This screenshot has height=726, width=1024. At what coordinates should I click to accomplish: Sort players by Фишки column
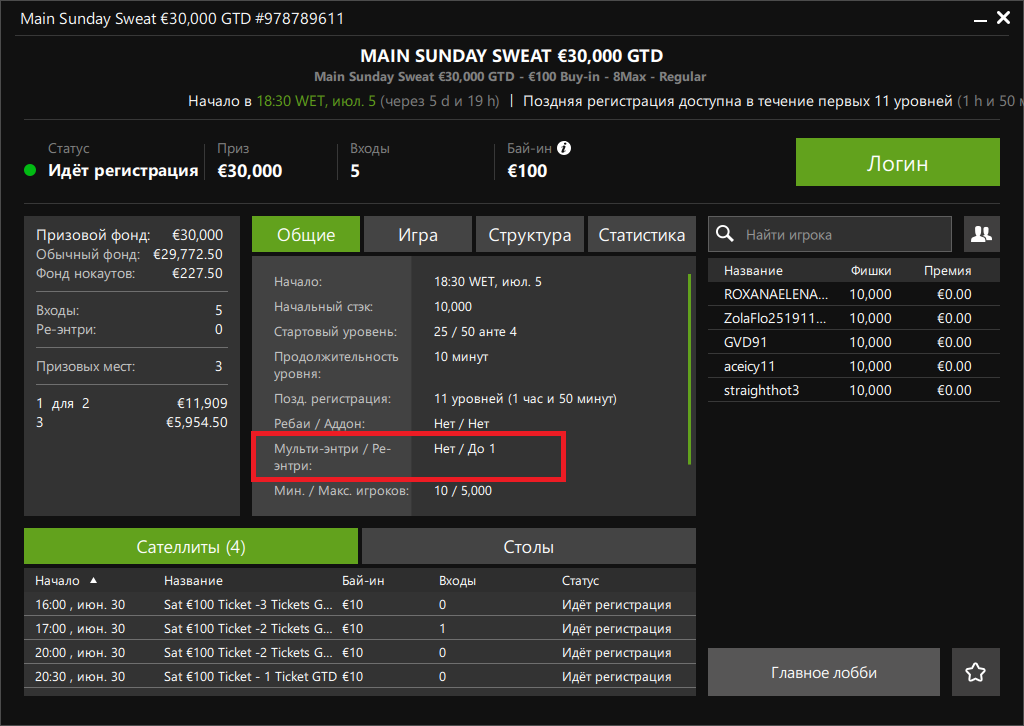coord(871,270)
